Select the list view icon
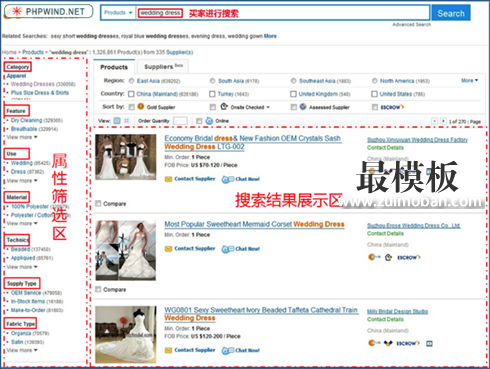 pyautogui.click(x=117, y=121)
